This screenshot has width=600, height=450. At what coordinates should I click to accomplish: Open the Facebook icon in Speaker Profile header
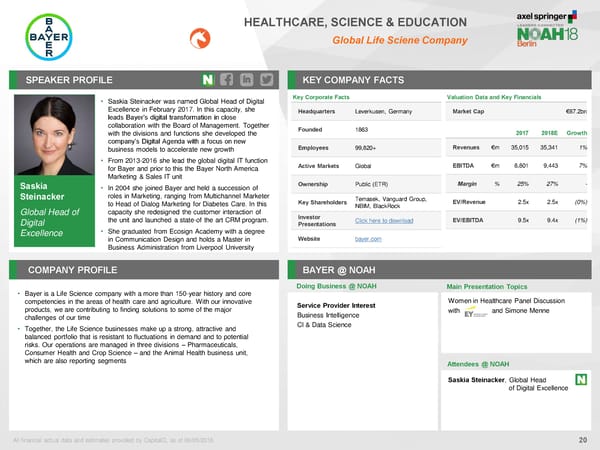(228, 79)
